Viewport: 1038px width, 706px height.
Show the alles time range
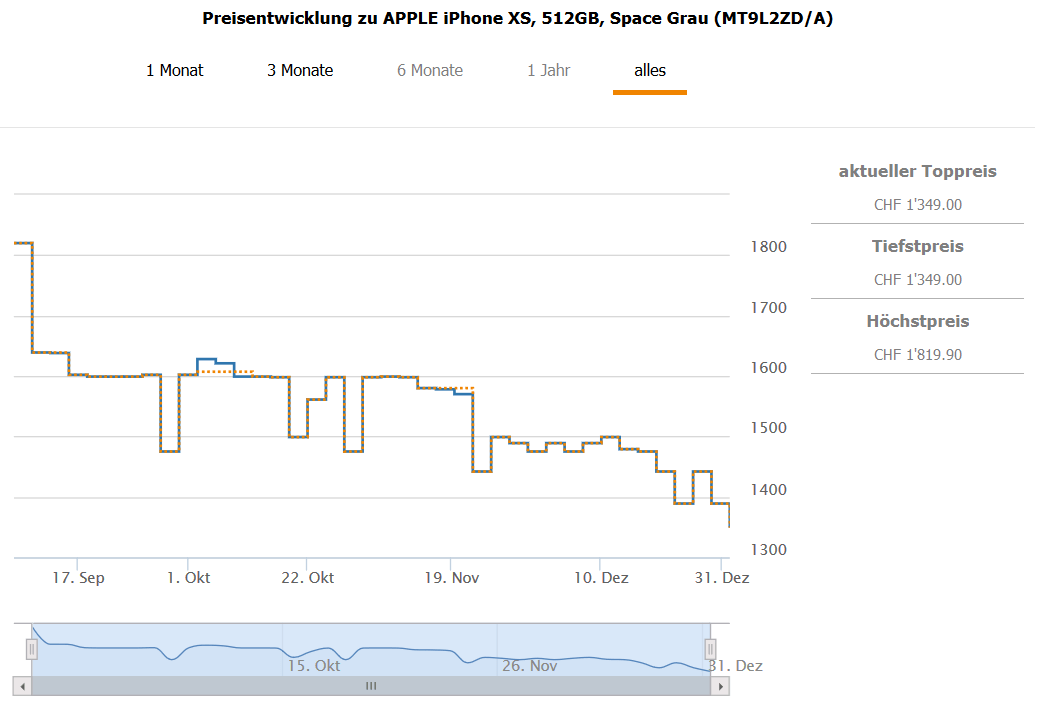[x=650, y=70]
